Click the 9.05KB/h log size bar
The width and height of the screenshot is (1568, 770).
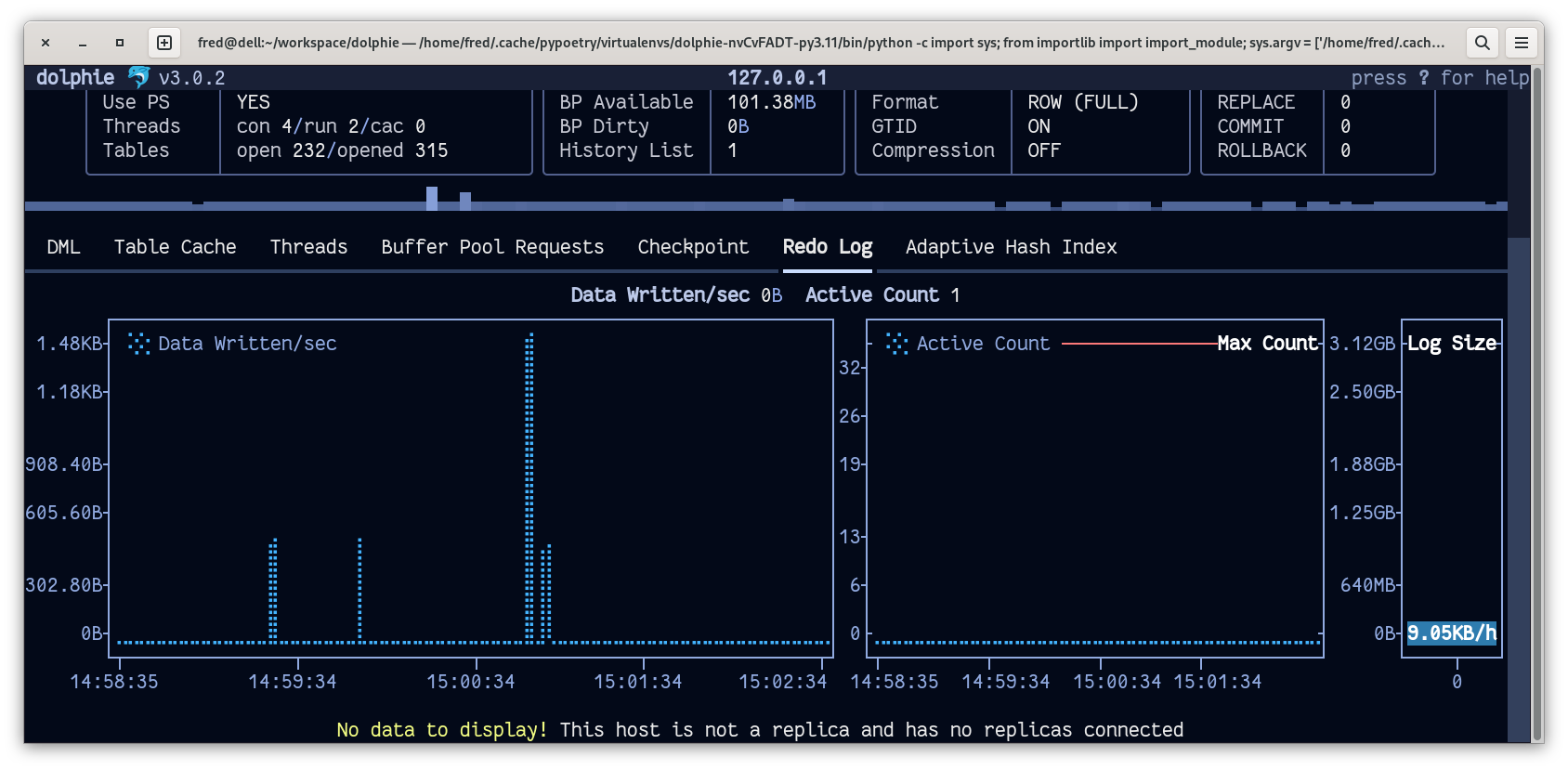[1451, 633]
